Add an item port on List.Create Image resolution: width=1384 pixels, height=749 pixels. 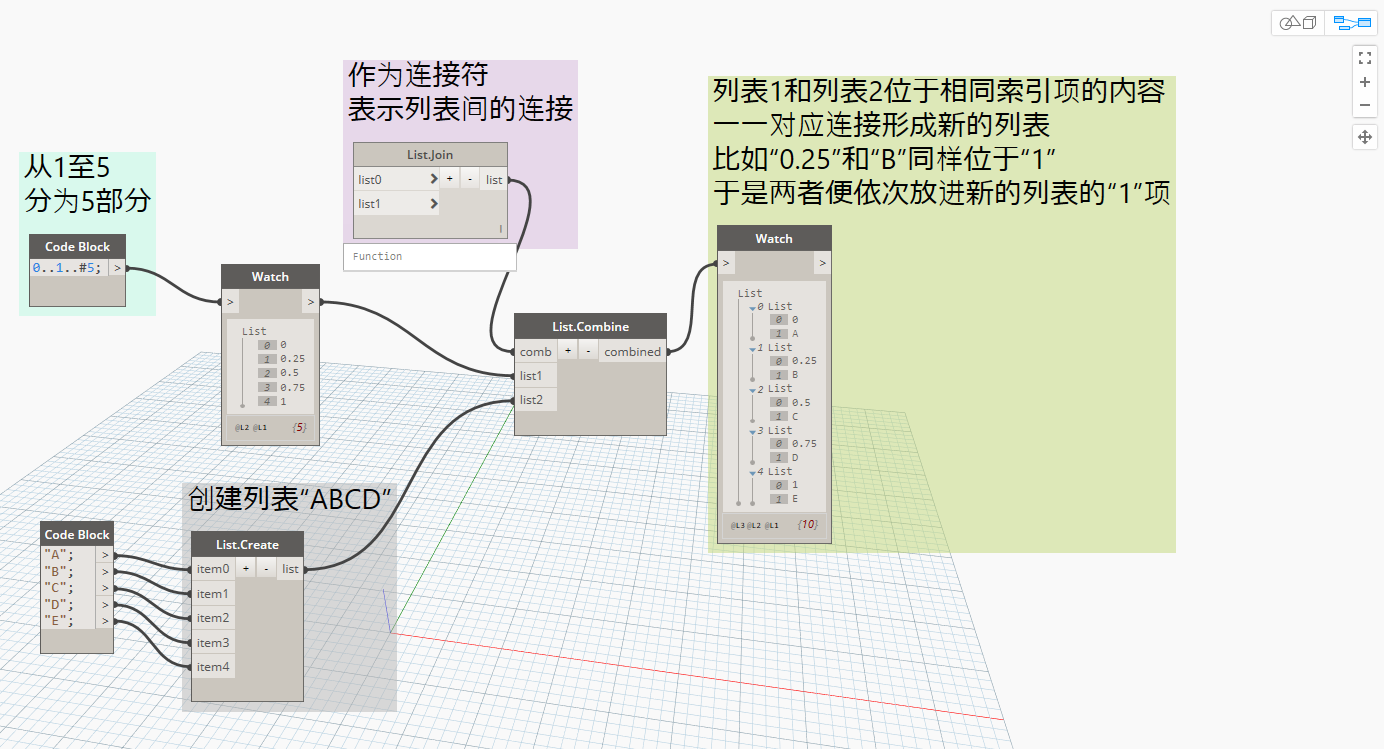pos(246,569)
